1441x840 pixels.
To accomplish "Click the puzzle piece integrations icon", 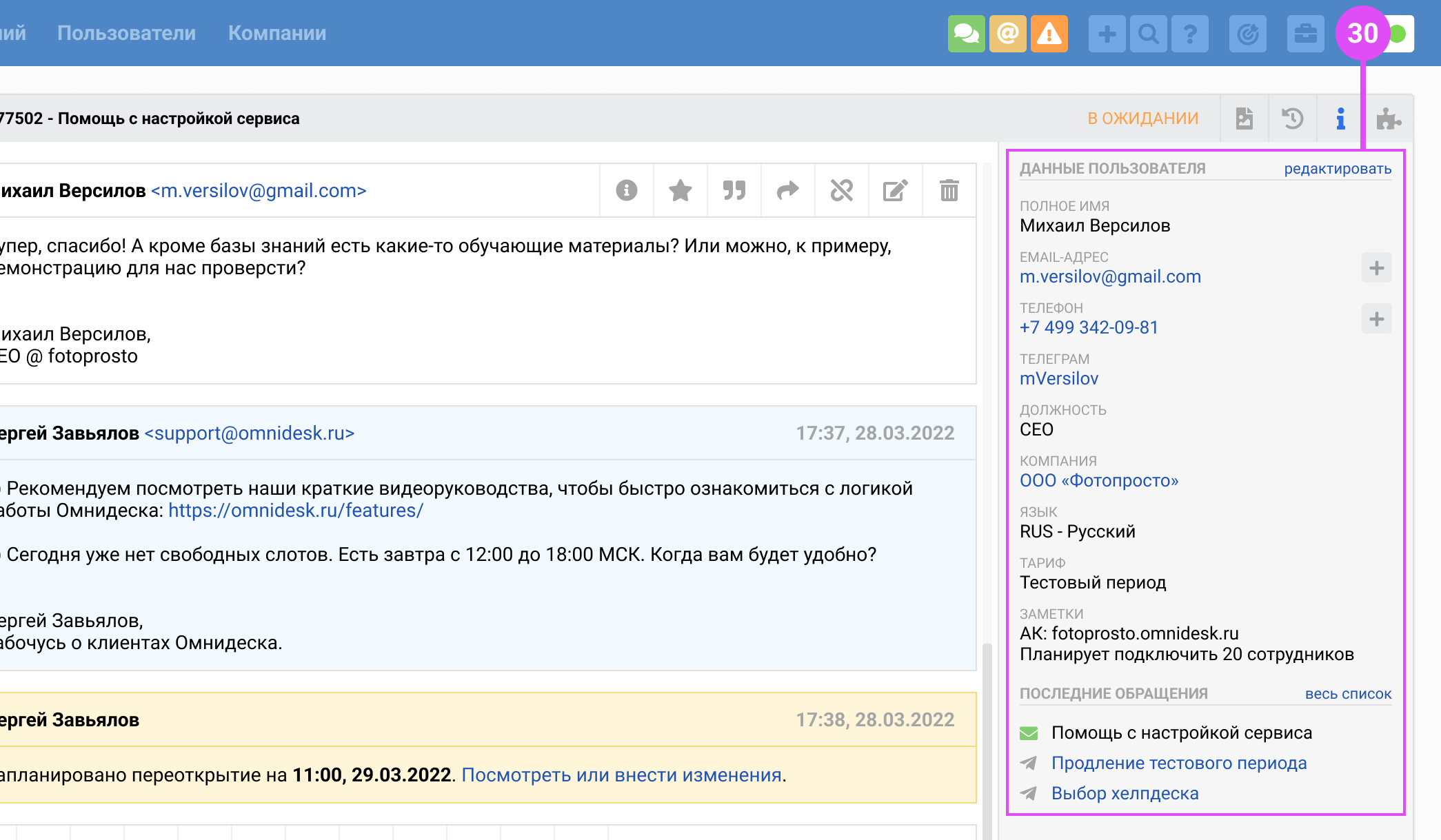I will (1388, 119).
